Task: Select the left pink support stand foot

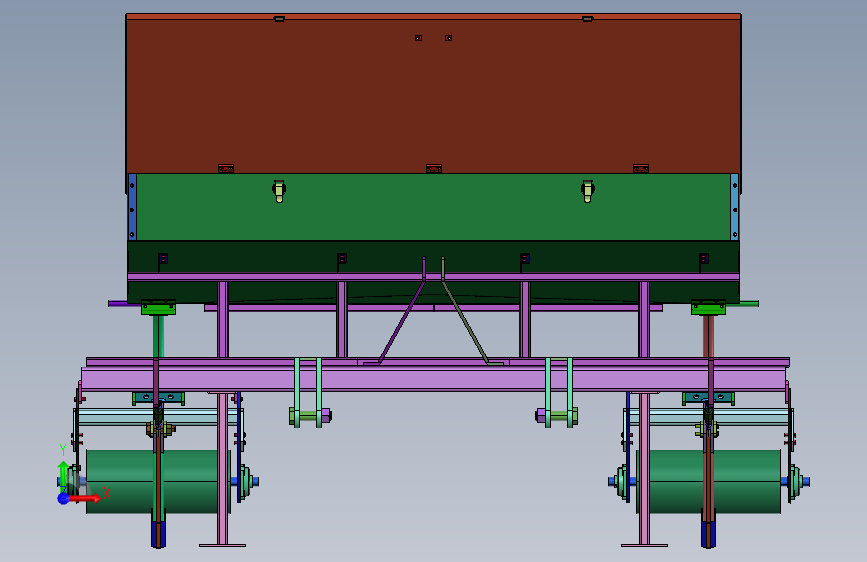Action: pyautogui.click(x=222, y=545)
